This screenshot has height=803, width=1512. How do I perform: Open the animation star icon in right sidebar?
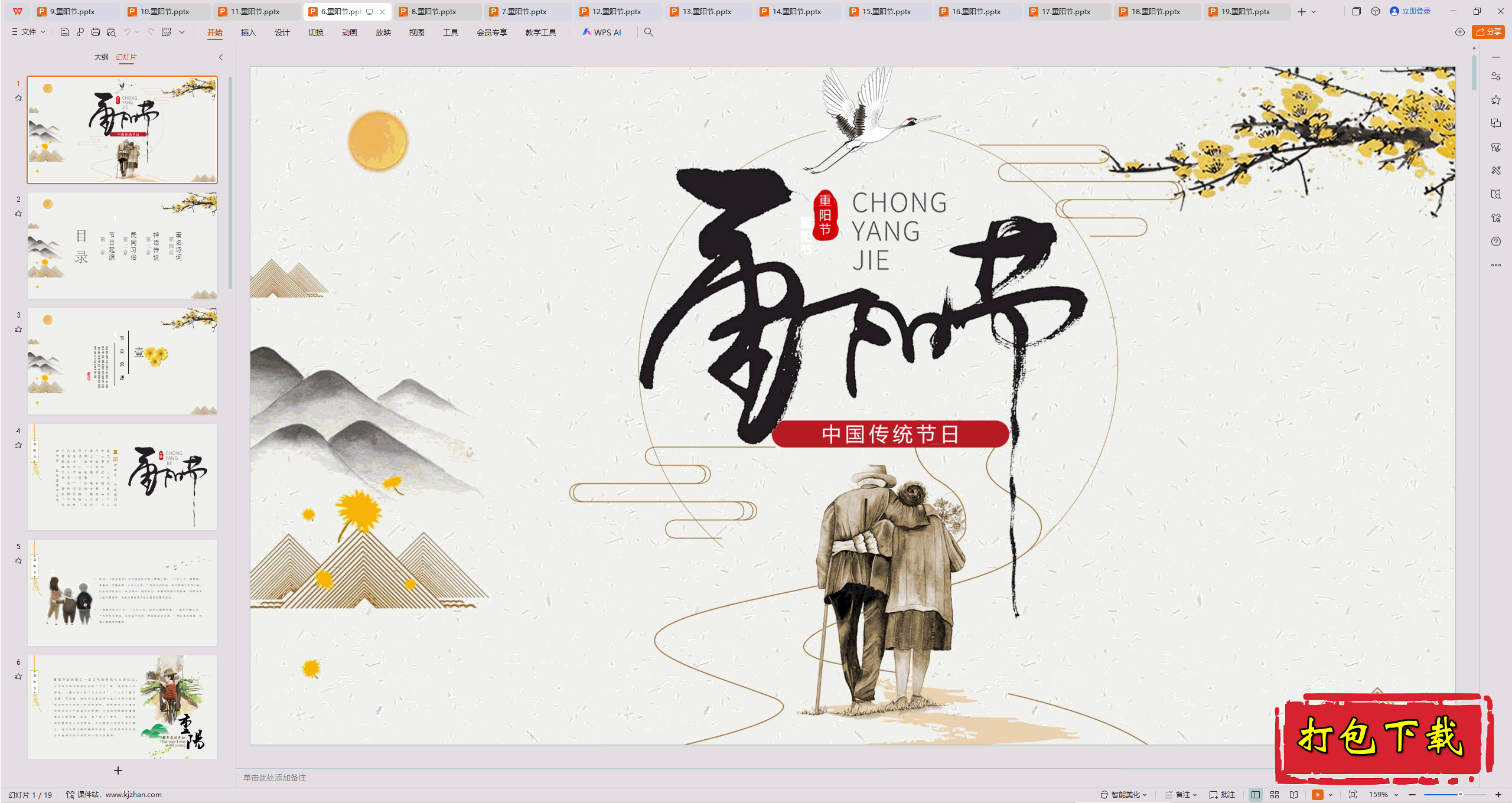pos(1496,100)
